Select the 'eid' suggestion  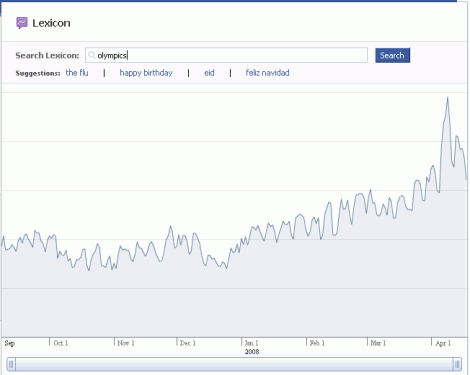point(209,73)
